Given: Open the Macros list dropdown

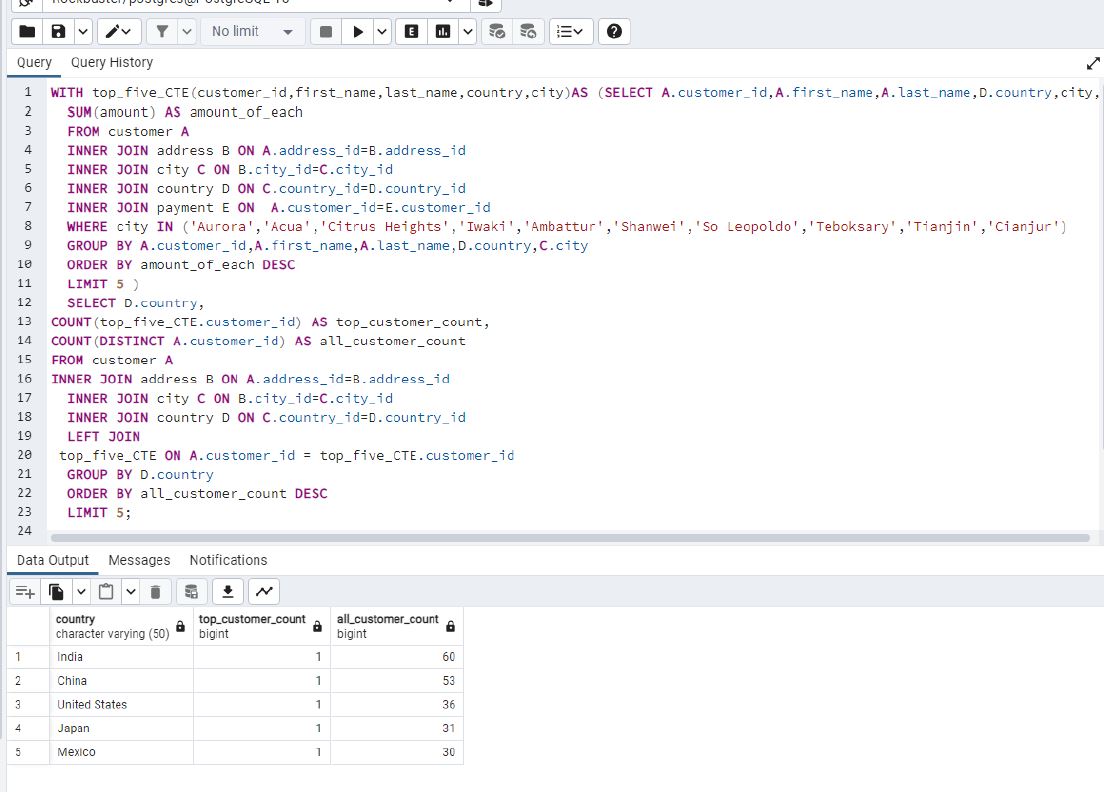Looking at the screenshot, I should [572, 32].
